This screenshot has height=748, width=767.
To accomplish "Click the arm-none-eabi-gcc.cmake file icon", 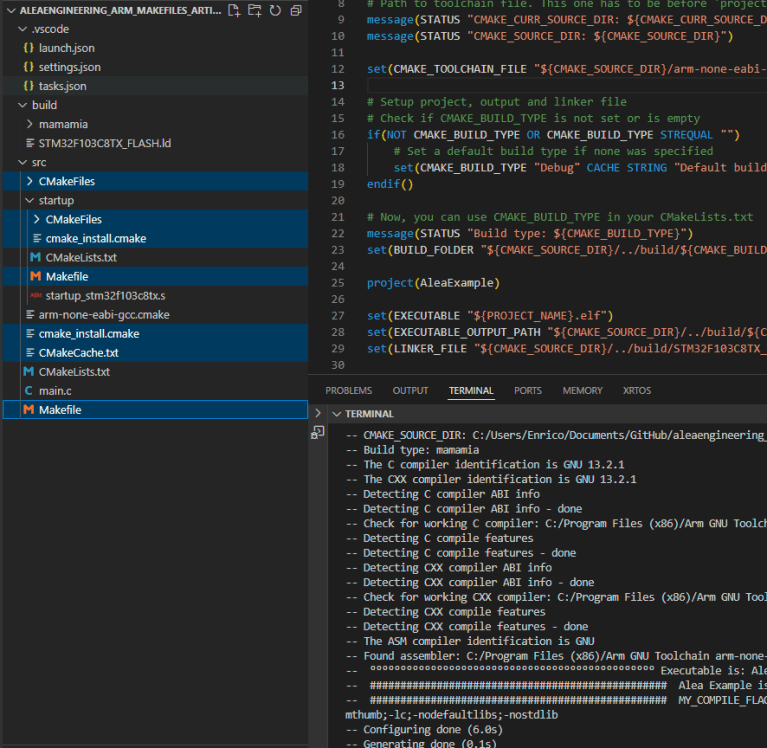I will tap(30, 315).
